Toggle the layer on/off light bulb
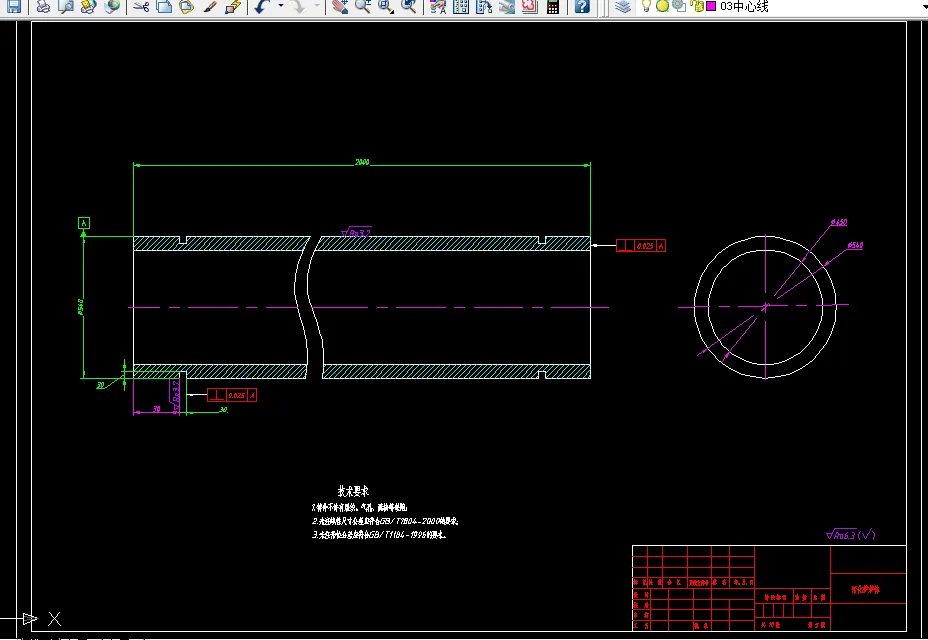Viewport: 928px width, 640px height. pos(647,7)
